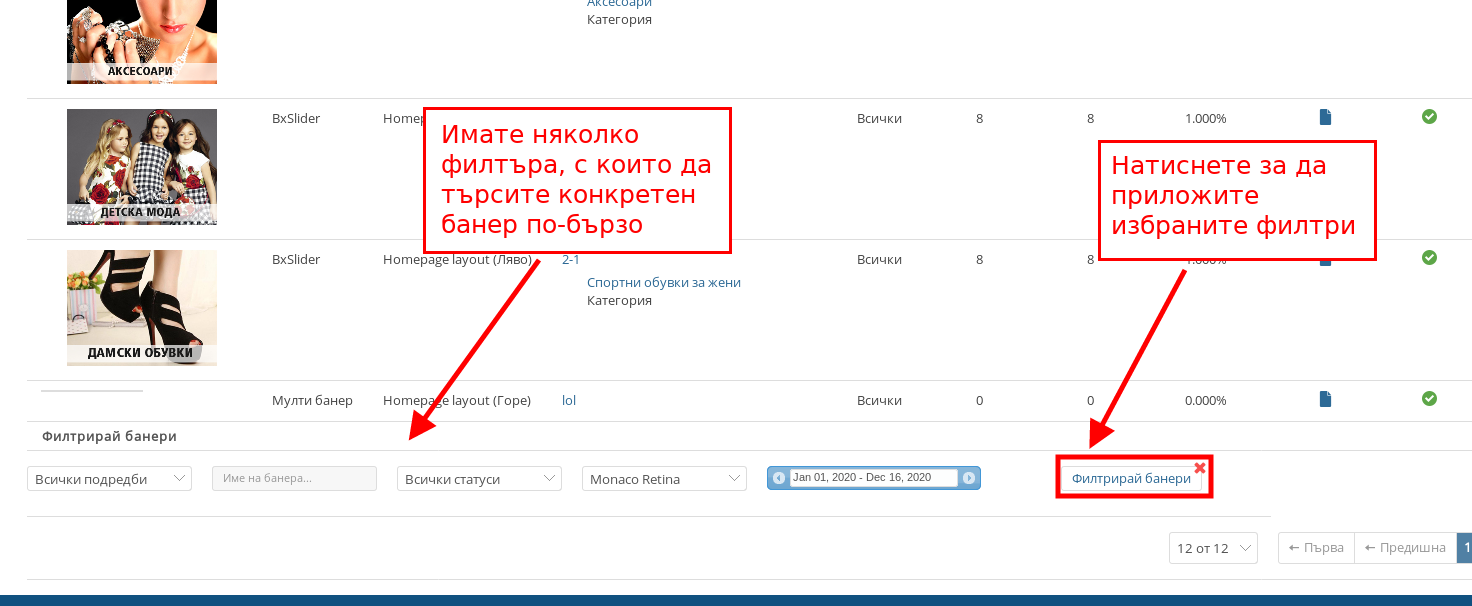The image size is (1472, 606).
Task: Open the lol banner link
Action: pos(569,400)
